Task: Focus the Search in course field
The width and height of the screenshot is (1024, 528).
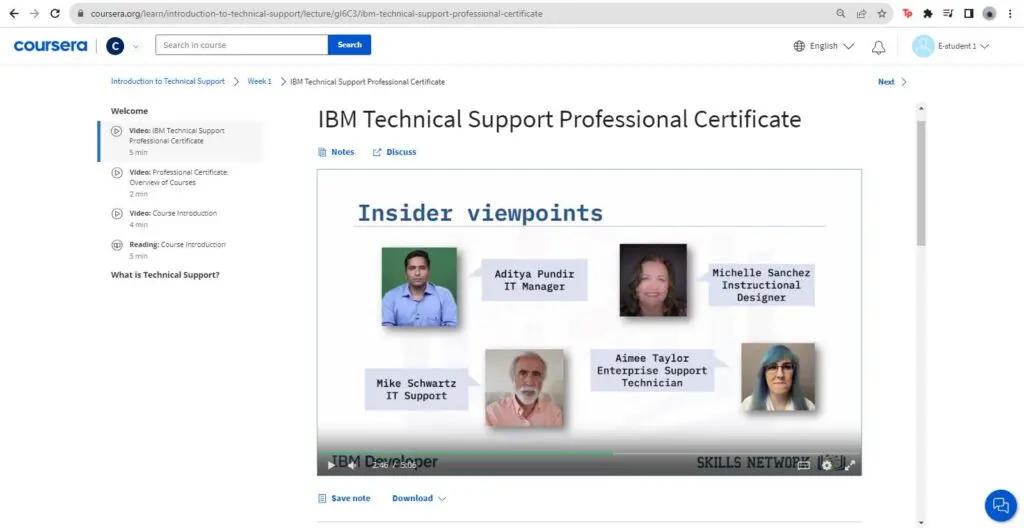Action: (x=242, y=45)
